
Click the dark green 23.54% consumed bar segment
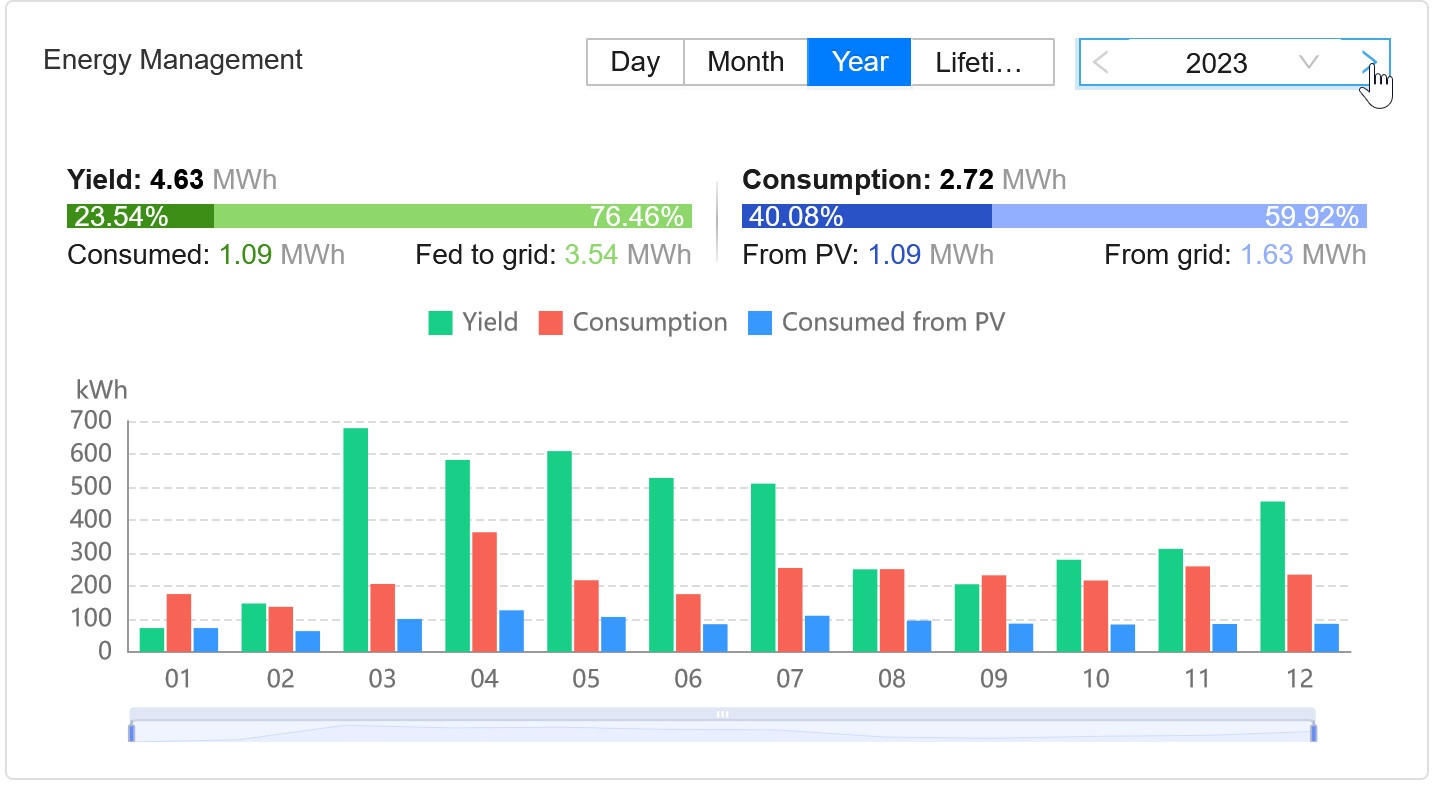(x=140, y=217)
